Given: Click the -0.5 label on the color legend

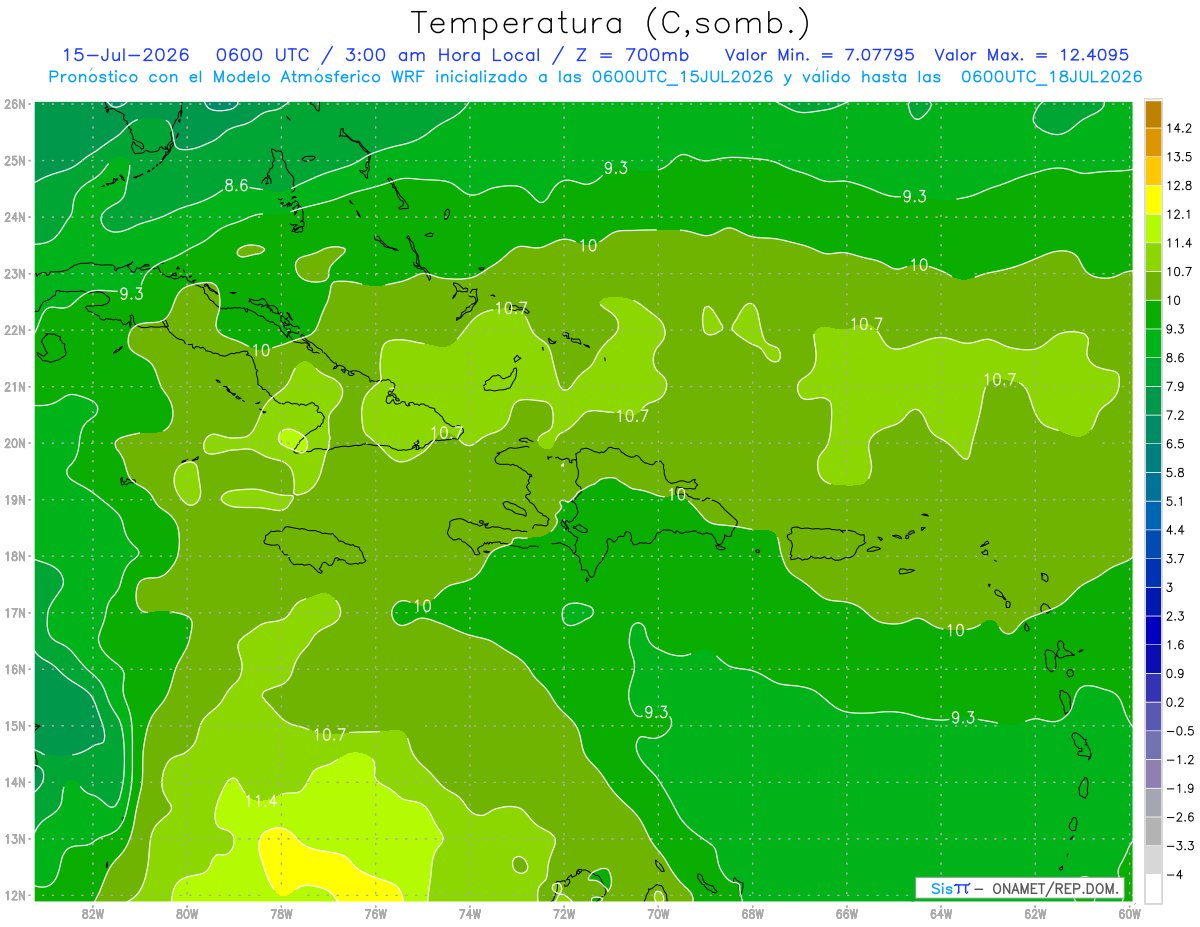Looking at the screenshot, I should tap(1179, 730).
